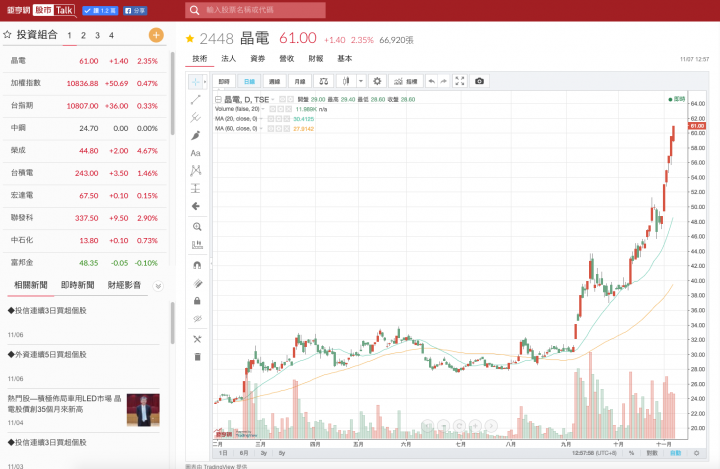Screen dimensions: 720x469
Task: Select the measure ruler tool
Action: [x=197, y=244]
